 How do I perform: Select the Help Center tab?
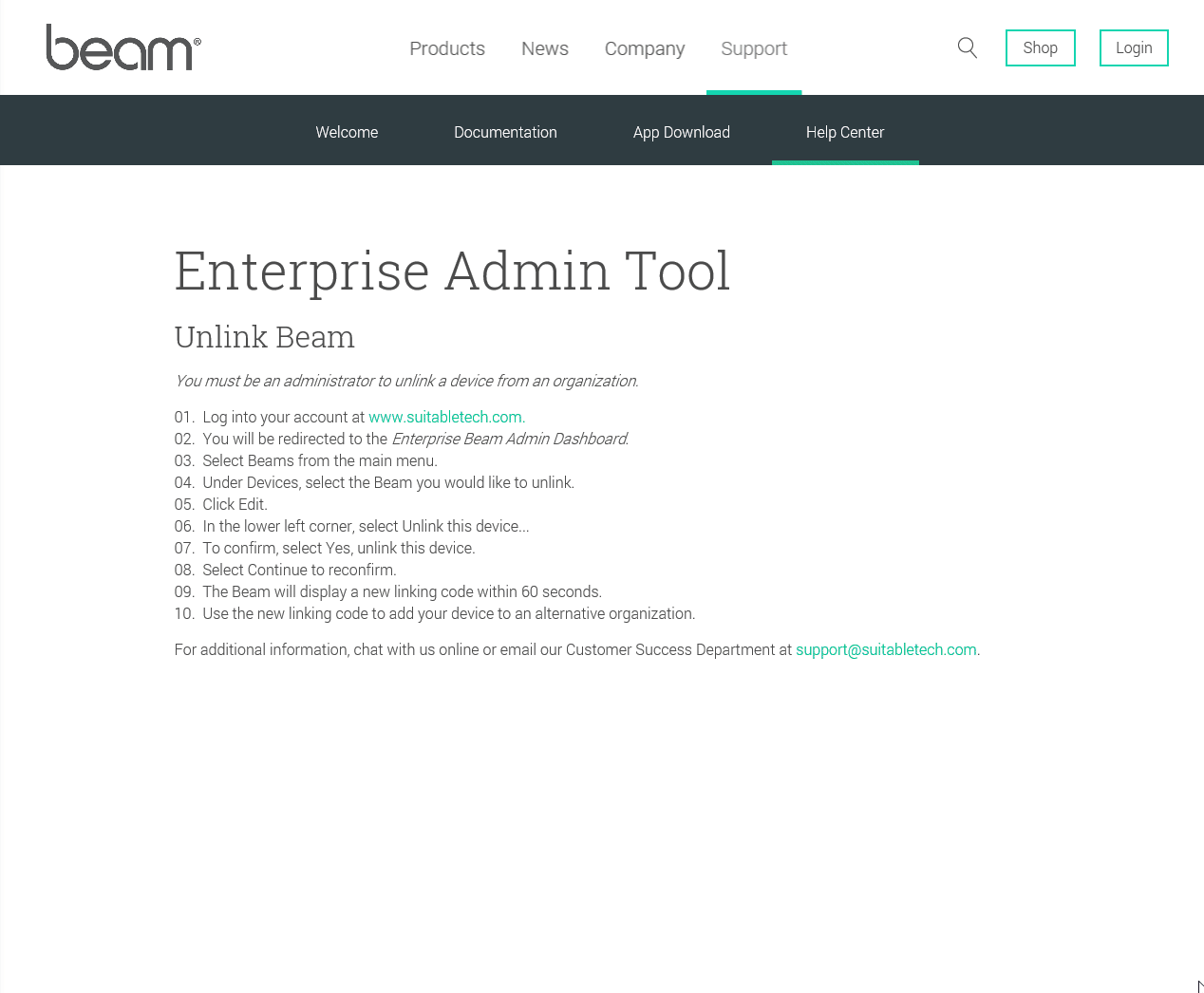coord(845,132)
